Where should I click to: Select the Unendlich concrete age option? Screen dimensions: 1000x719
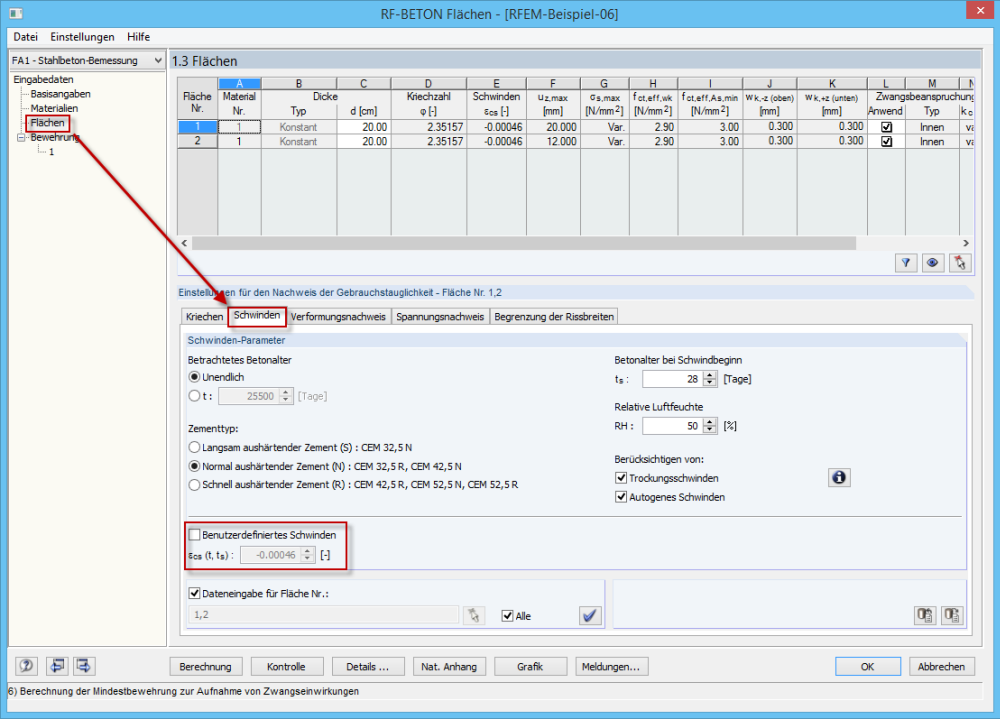(195, 377)
